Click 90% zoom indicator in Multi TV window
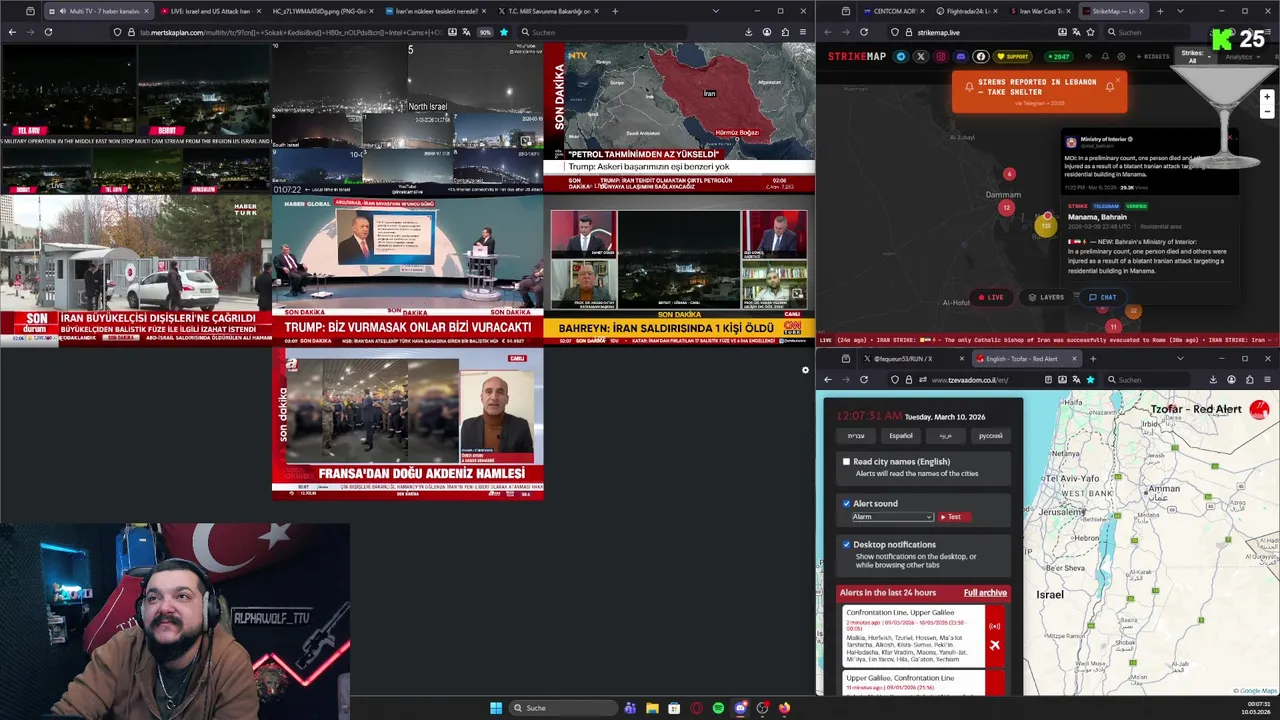Screen dimensions: 1280x720 pyautogui.click(x=485, y=32)
